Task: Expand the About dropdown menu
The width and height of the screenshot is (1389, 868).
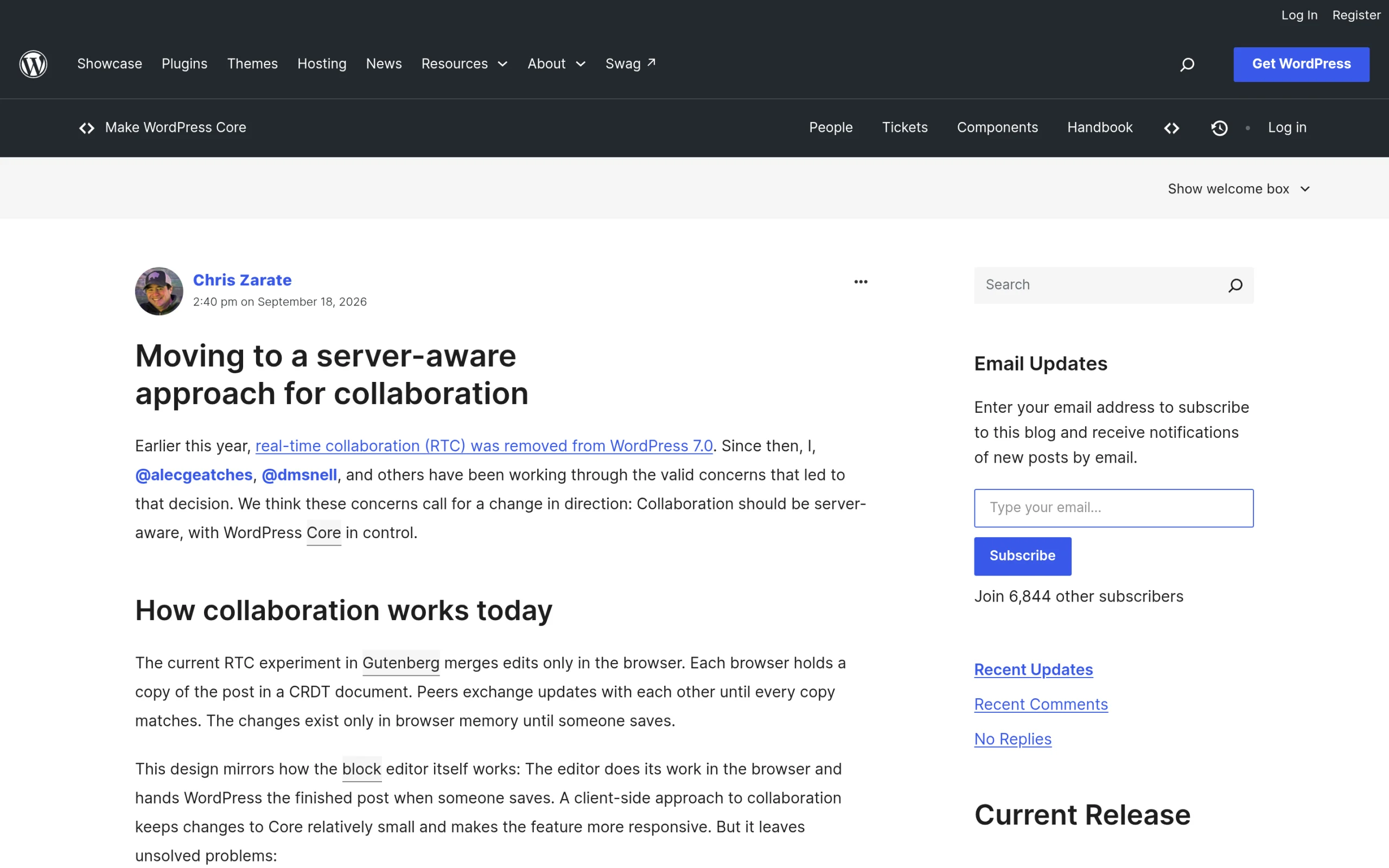Action: click(x=556, y=63)
